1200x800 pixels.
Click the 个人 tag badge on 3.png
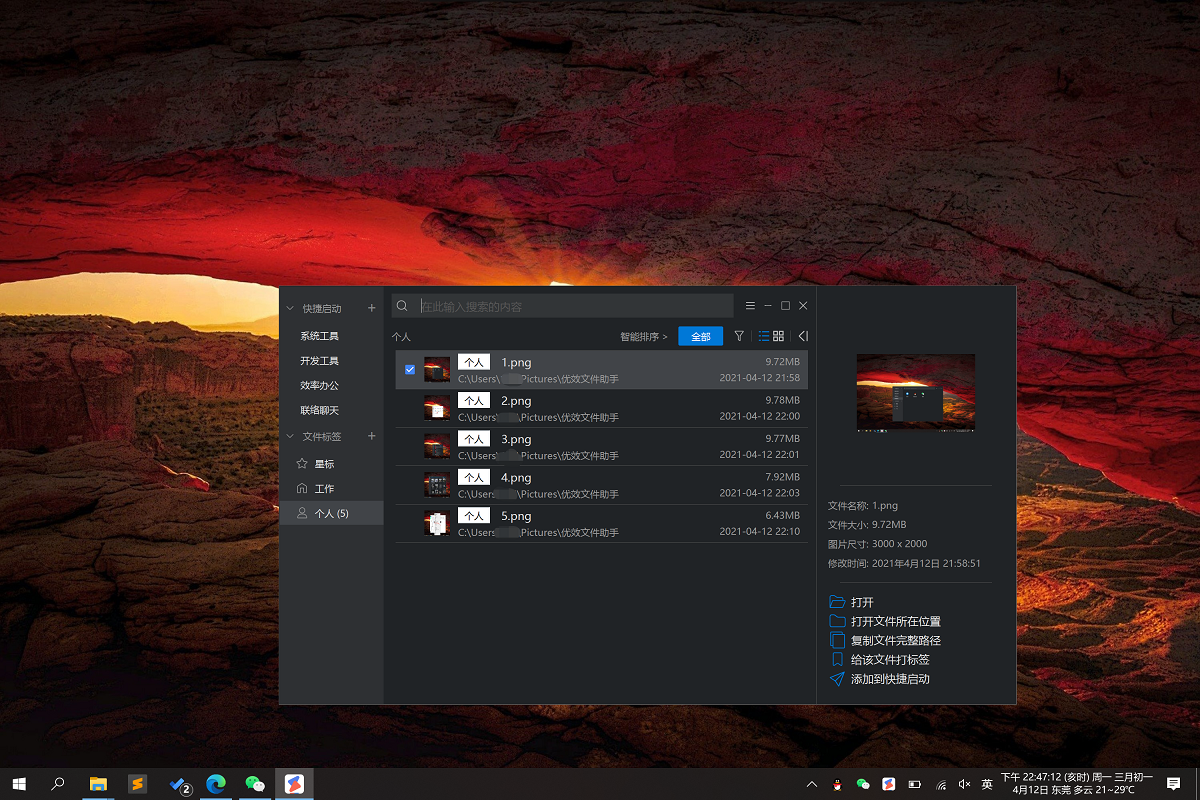pyautogui.click(x=474, y=438)
